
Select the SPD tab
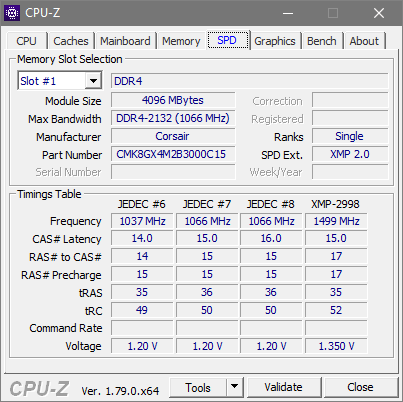tap(227, 40)
